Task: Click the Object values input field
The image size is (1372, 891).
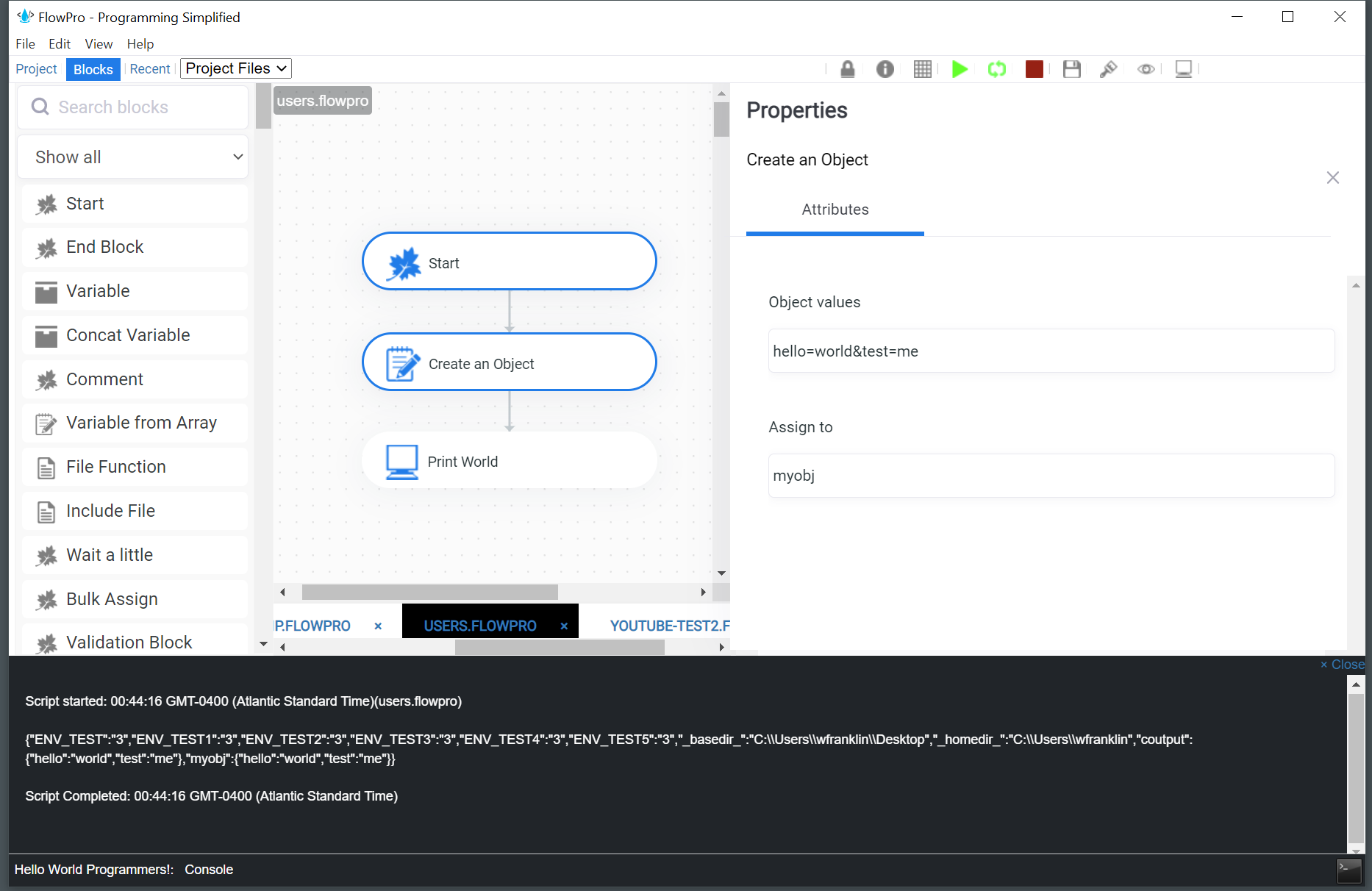Action: point(1051,351)
